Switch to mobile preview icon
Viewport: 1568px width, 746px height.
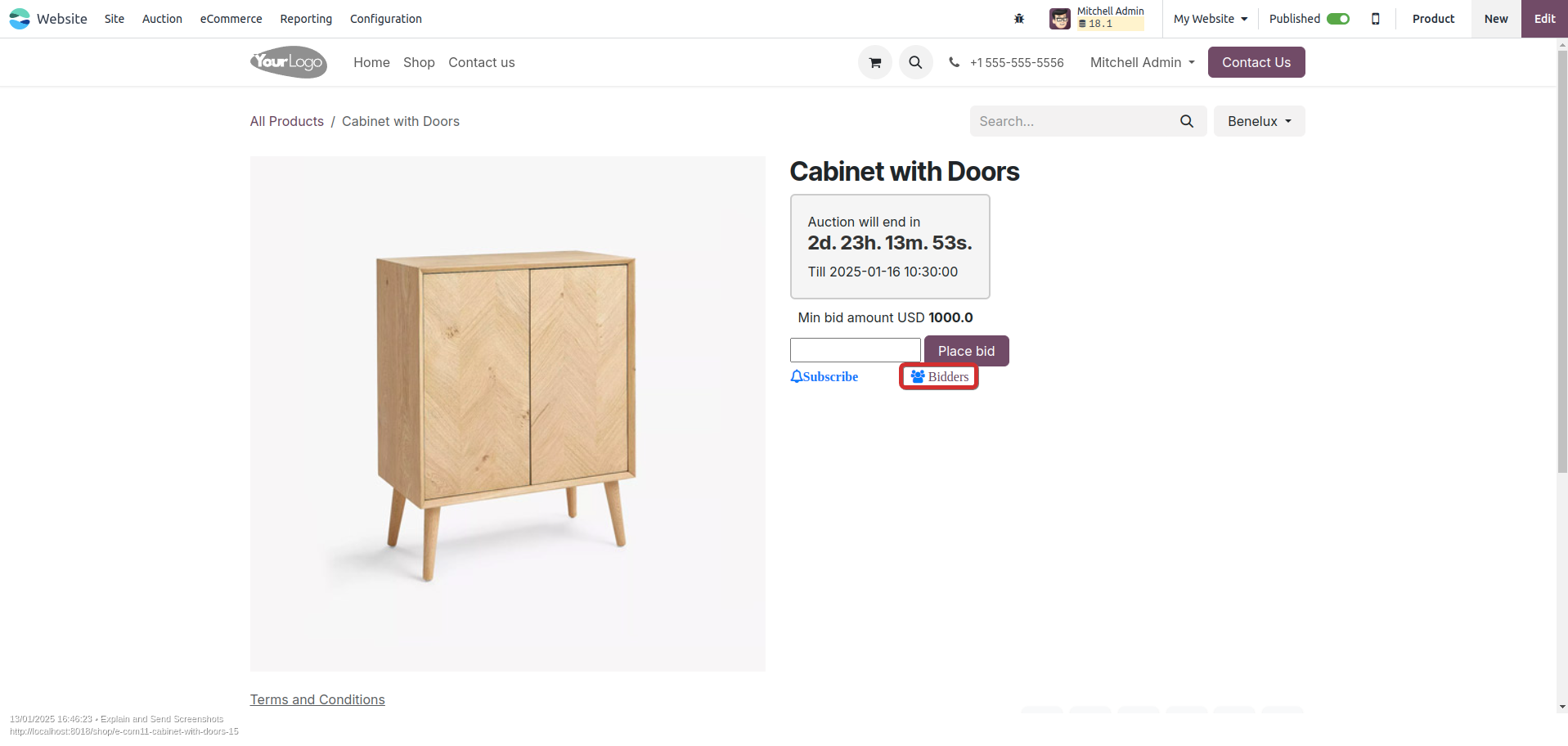click(1375, 19)
